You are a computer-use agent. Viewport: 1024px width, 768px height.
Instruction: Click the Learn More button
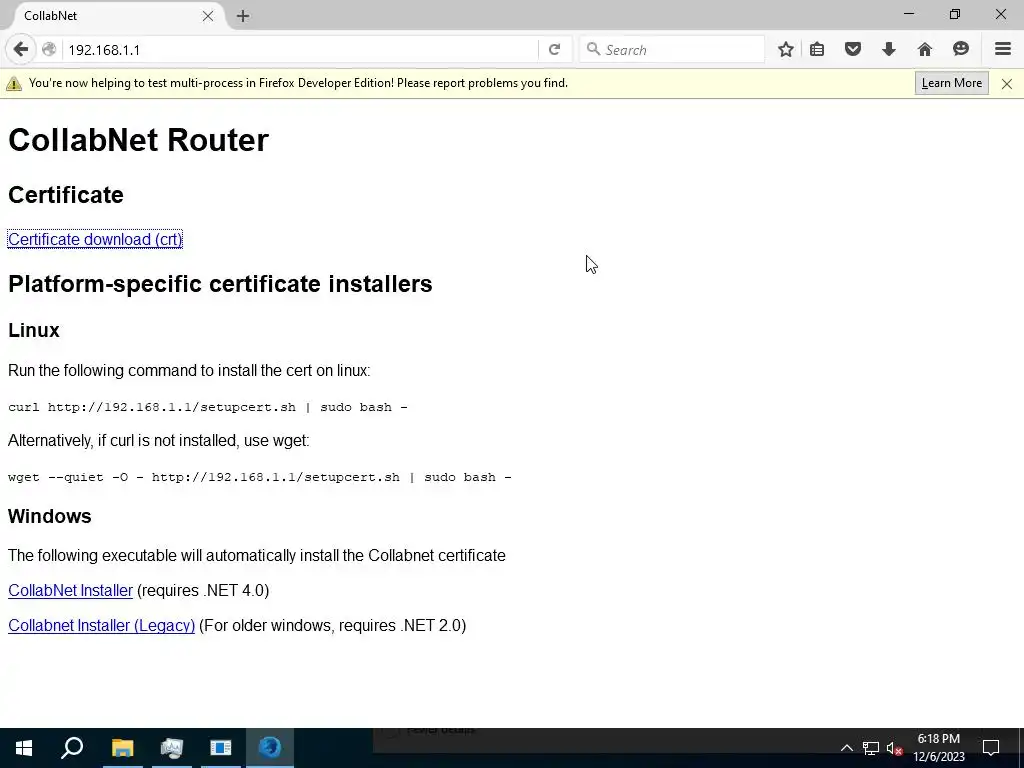952,83
